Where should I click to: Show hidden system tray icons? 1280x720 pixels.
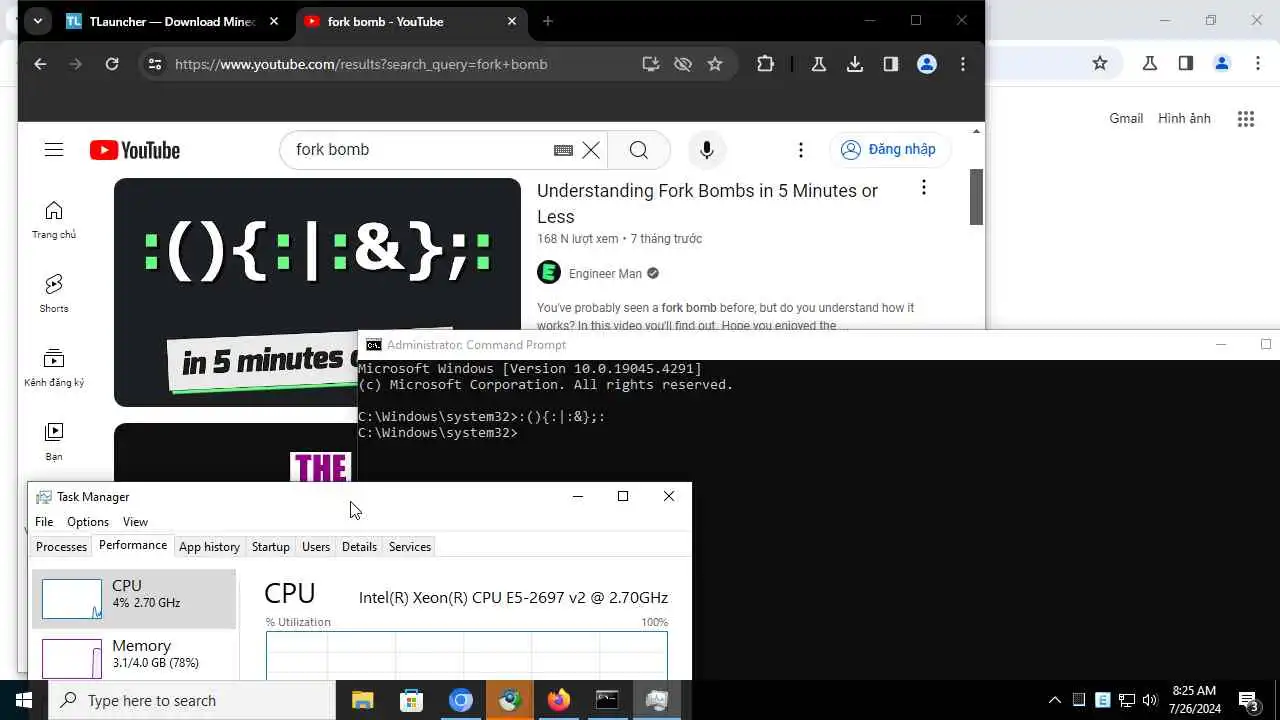click(1054, 700)
